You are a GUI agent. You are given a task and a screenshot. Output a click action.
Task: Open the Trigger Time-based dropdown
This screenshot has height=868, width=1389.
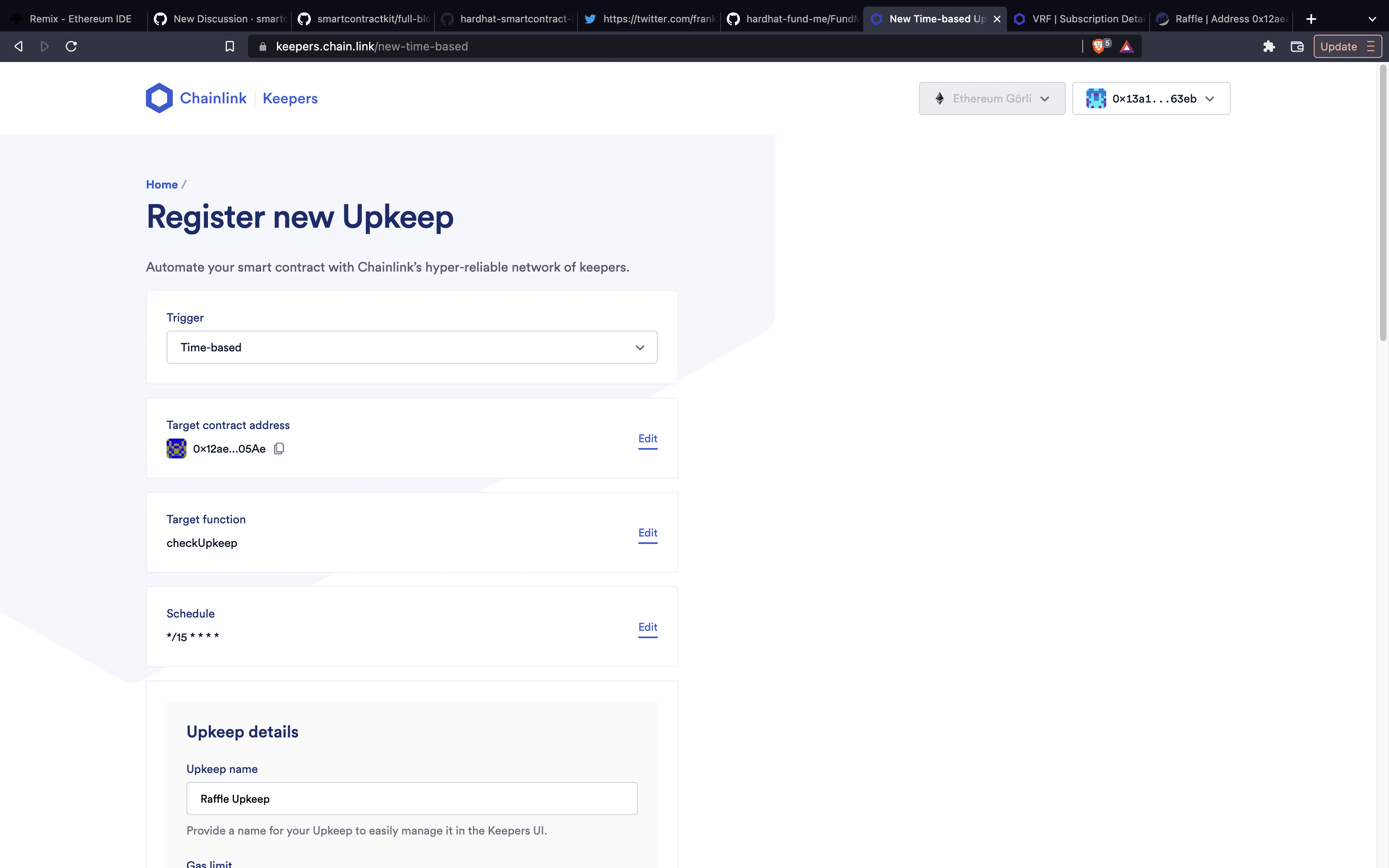(412, 347)
